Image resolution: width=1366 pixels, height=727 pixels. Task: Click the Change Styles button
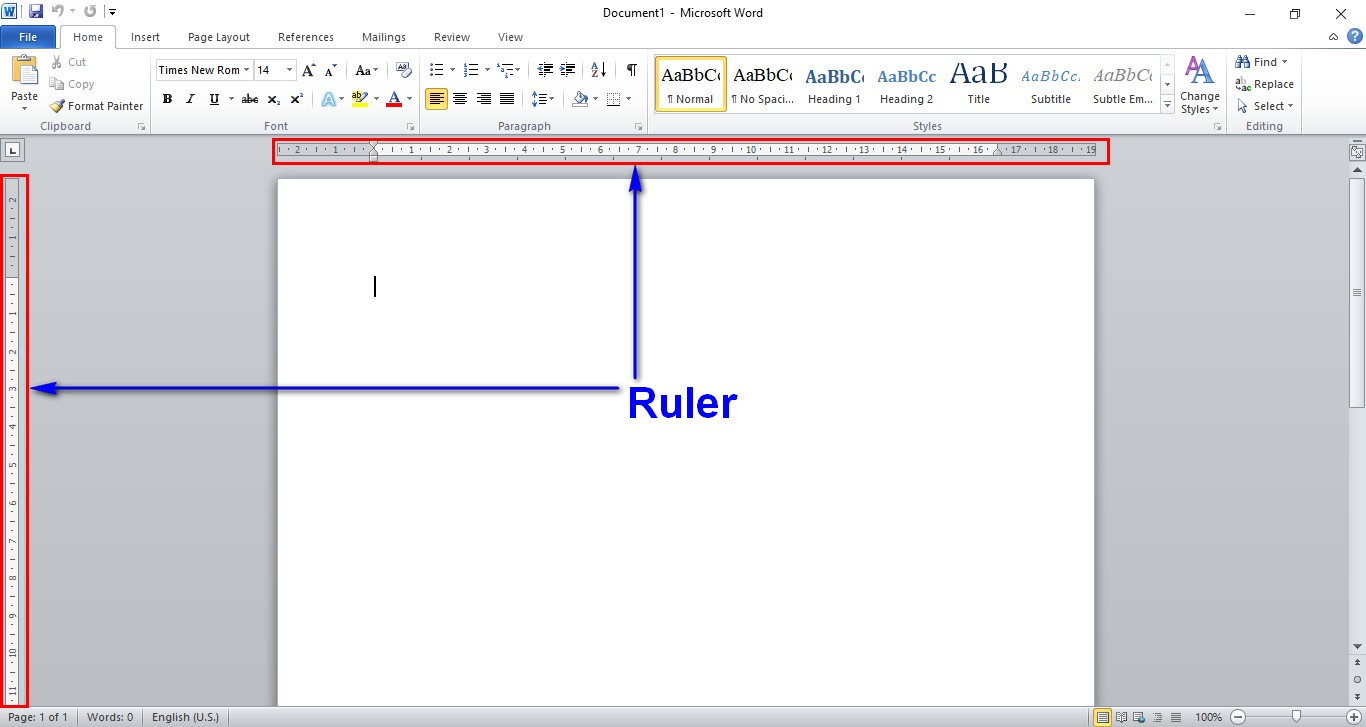(x=1200, y=85)
